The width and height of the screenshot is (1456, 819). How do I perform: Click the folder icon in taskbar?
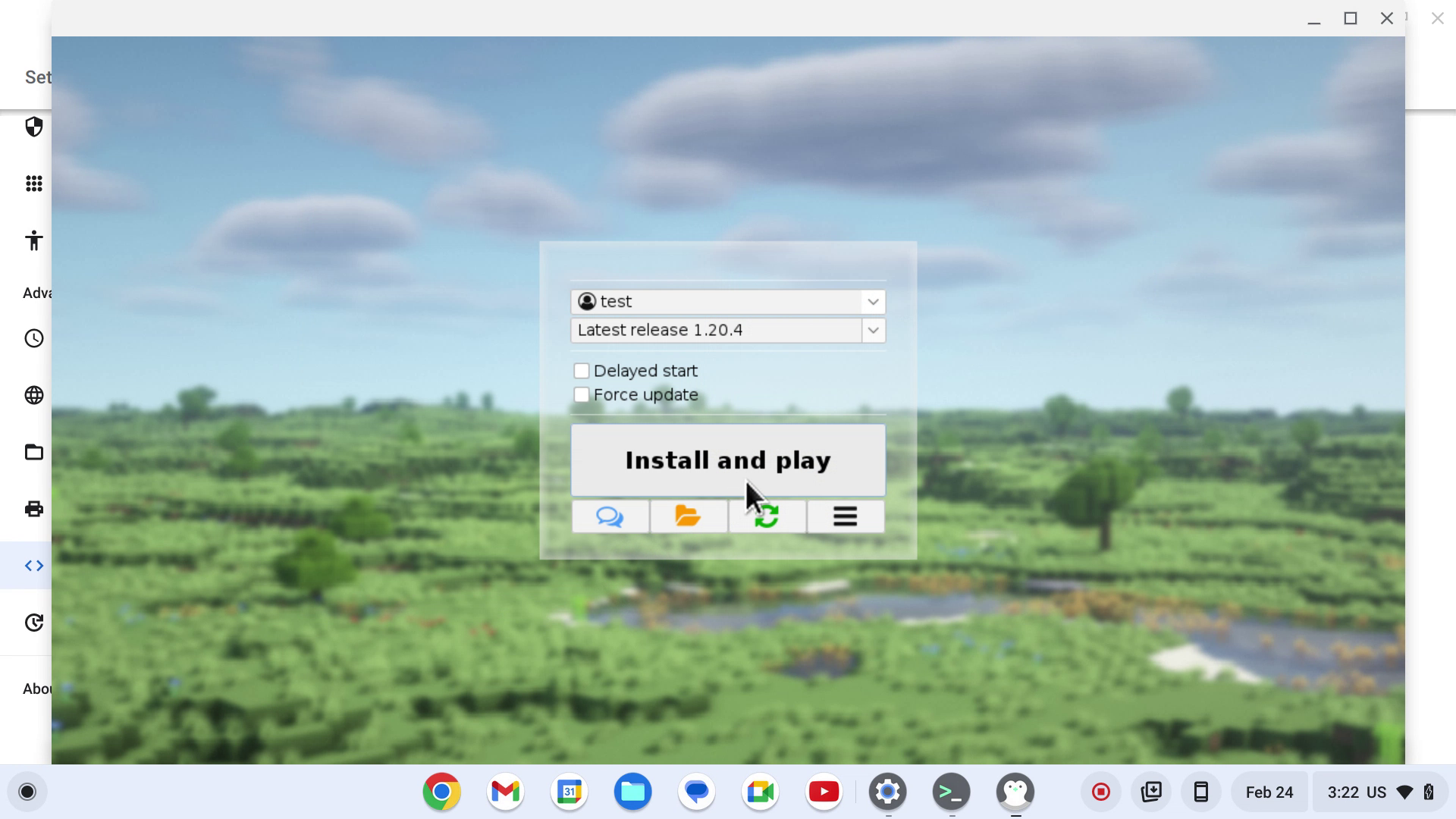(x=632, y=791)
